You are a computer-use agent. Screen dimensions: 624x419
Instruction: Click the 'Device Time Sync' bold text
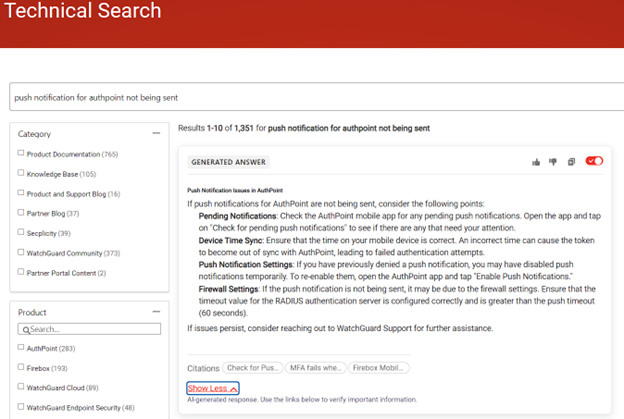coord(230,240)
